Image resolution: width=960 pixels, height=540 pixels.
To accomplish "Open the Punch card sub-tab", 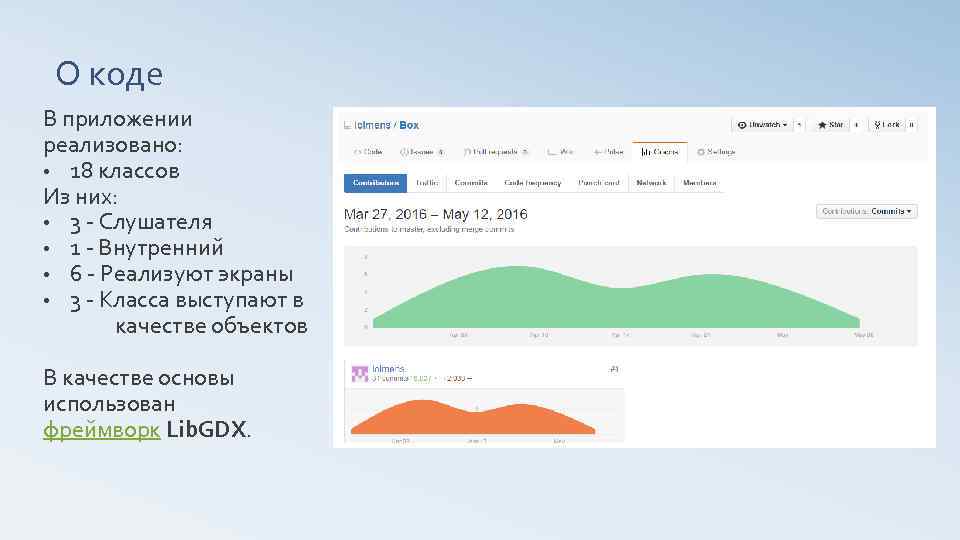I will [x=599, y=183].
